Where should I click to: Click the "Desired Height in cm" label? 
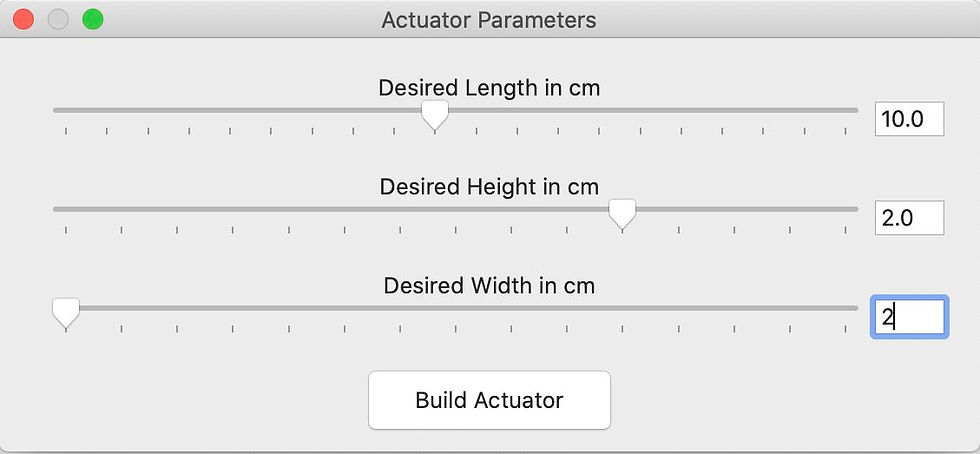(489, 187)
